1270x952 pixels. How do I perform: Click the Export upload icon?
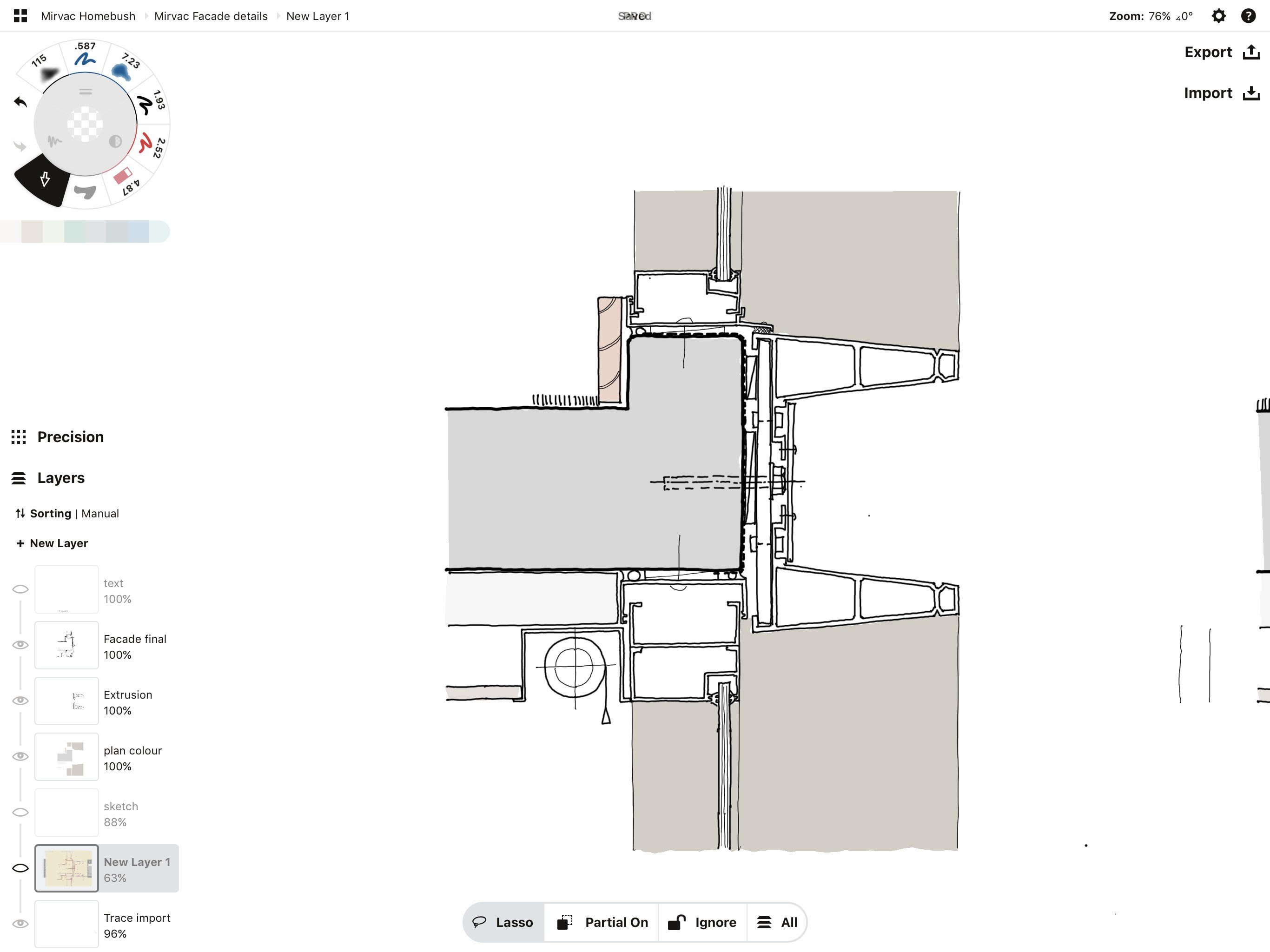[x=1251, y=52]
